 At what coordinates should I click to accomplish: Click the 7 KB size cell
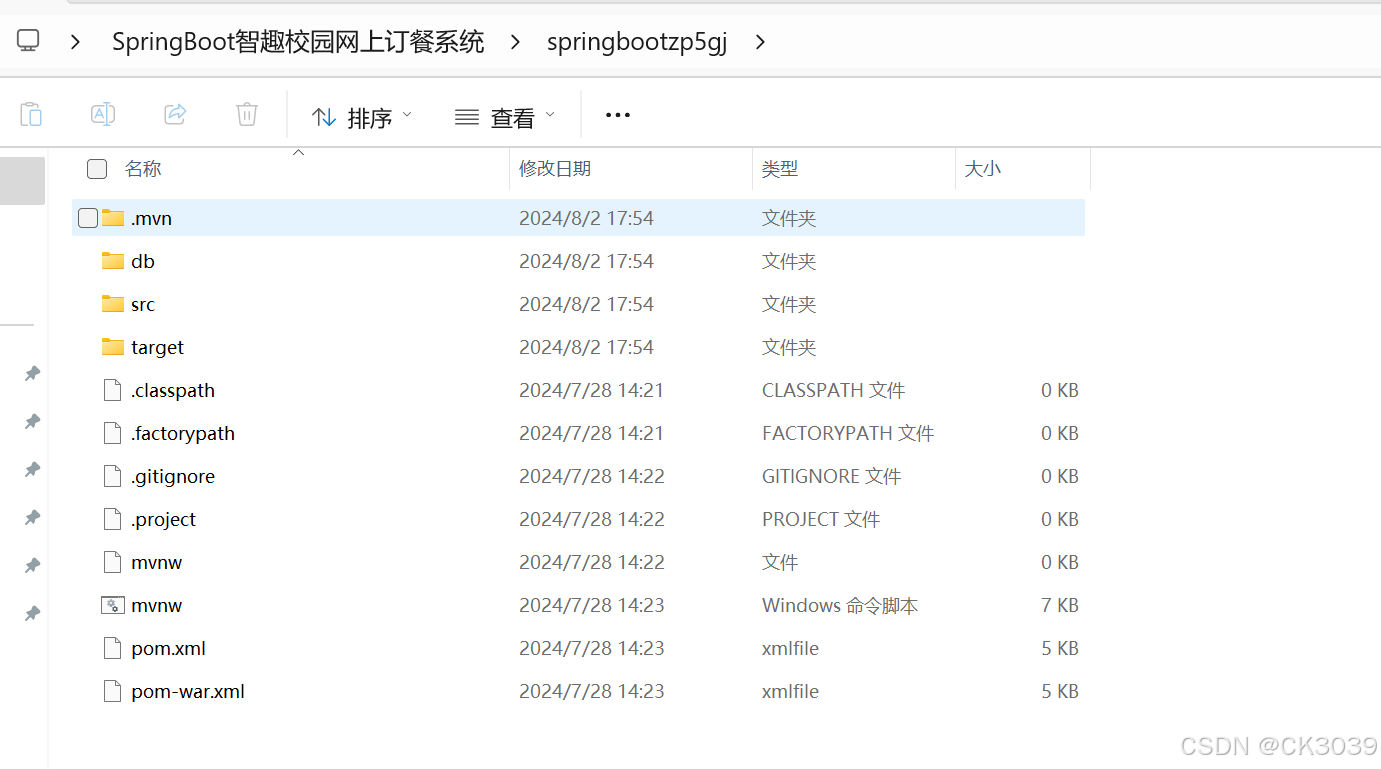click(x=1060, y=605)
